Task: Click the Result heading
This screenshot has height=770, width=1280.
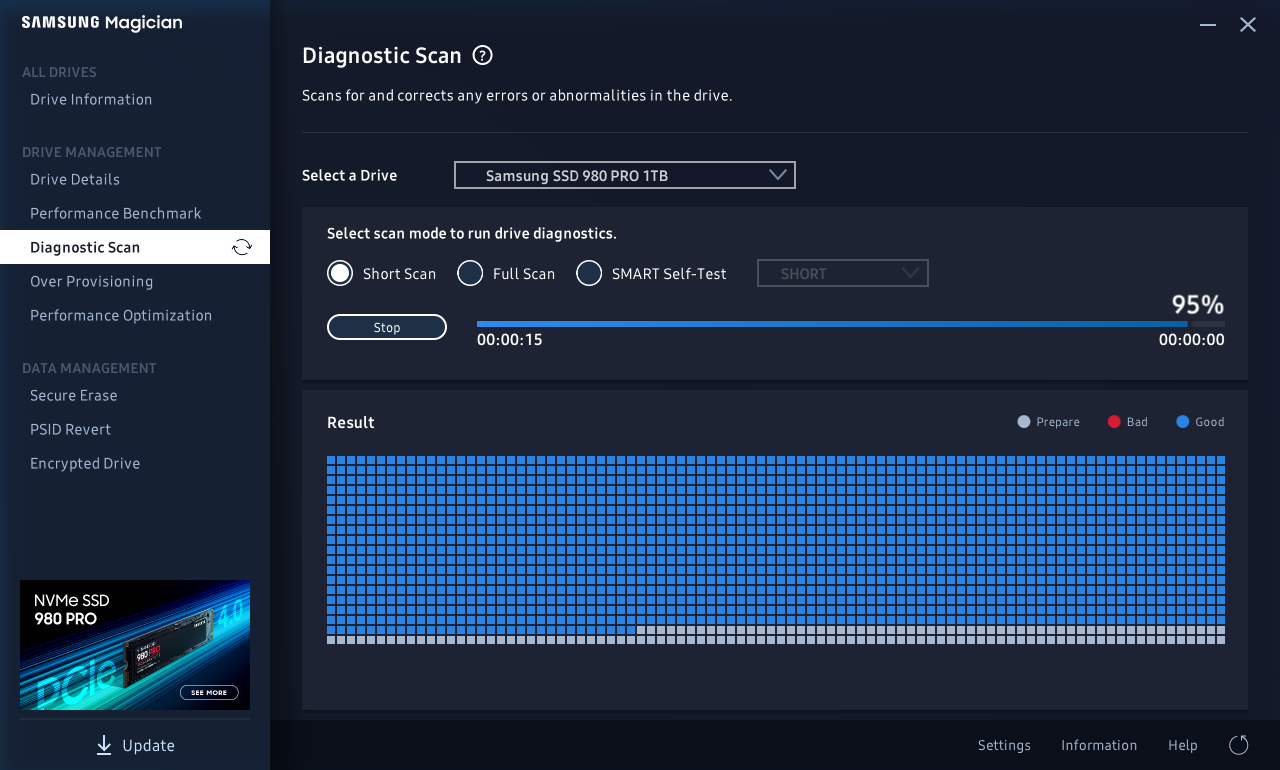Action: [351, 422]
